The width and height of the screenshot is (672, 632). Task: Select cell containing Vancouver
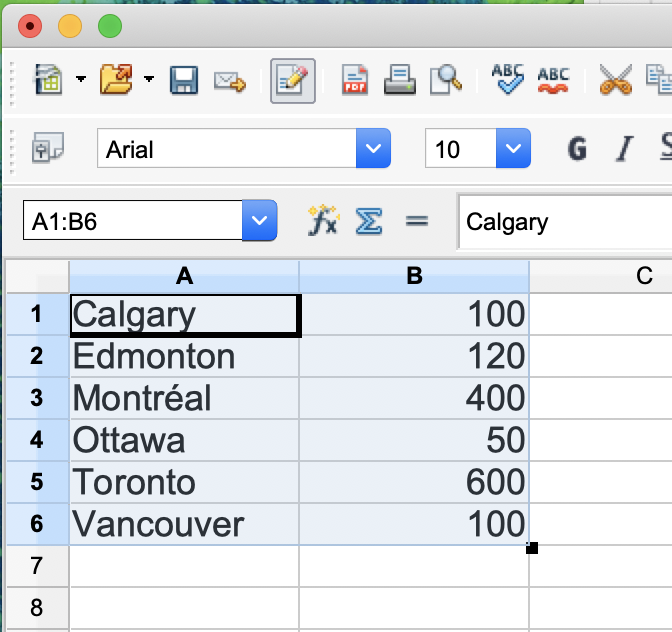point(184,524)
